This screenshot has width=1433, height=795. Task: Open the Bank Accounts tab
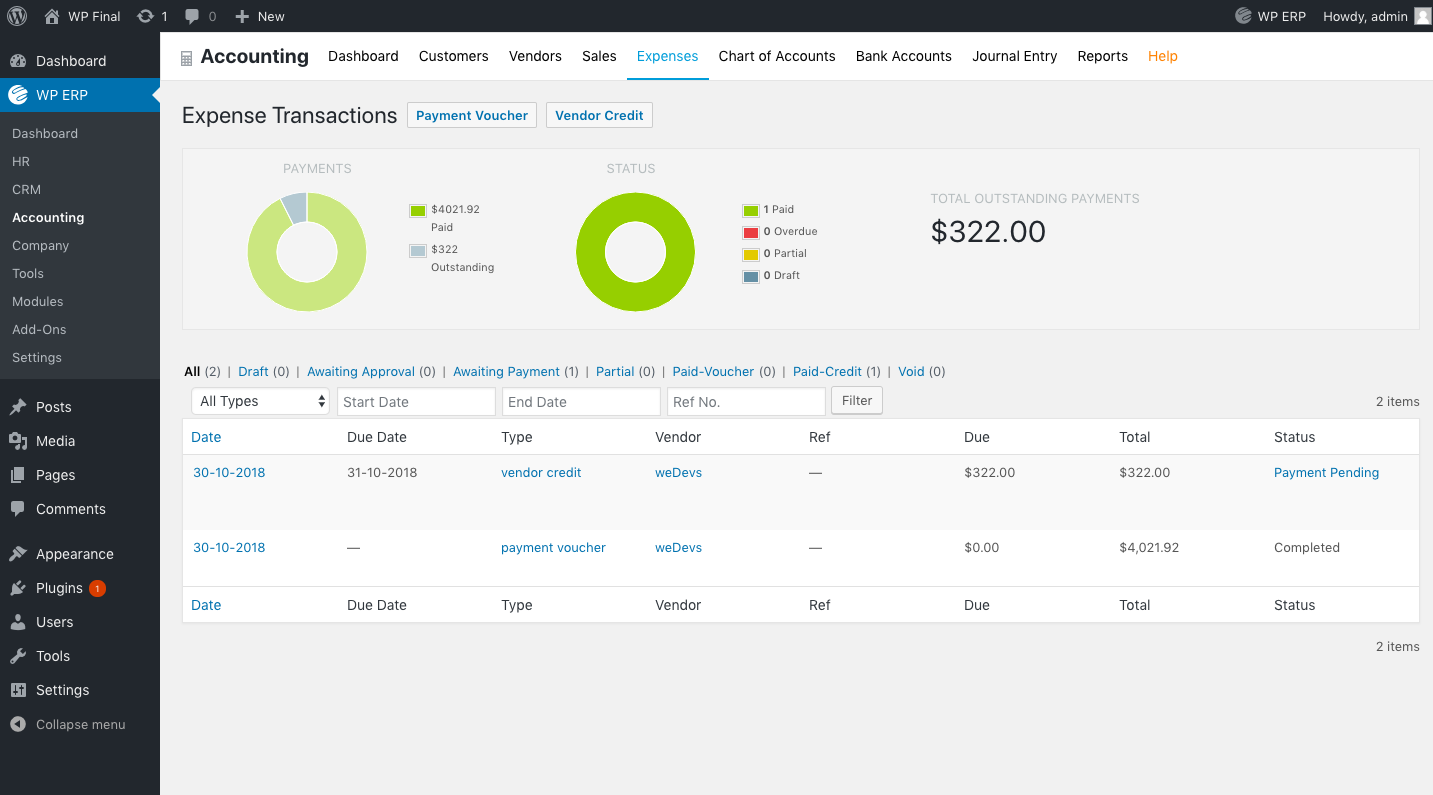903,56
